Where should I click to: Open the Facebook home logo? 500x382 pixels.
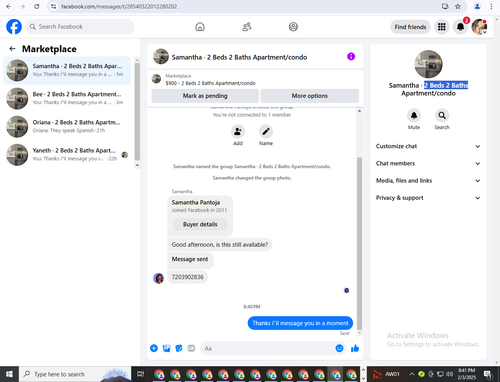(x=14, y=27)
